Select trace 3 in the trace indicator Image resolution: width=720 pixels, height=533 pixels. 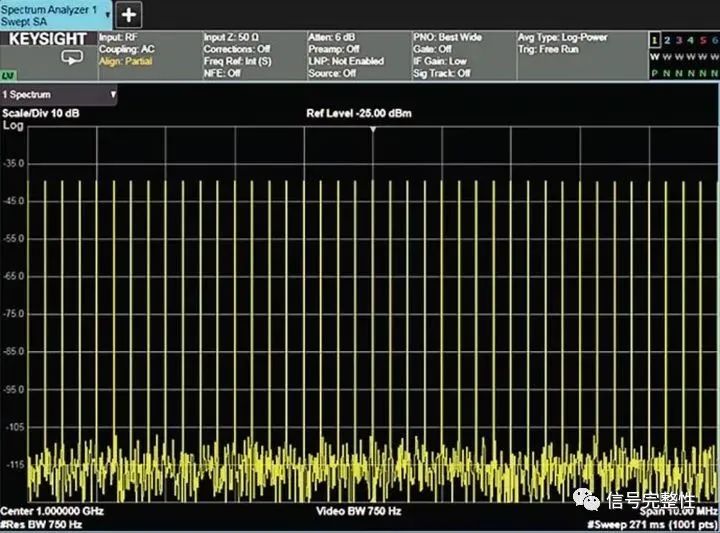click(x=677, y=40)
